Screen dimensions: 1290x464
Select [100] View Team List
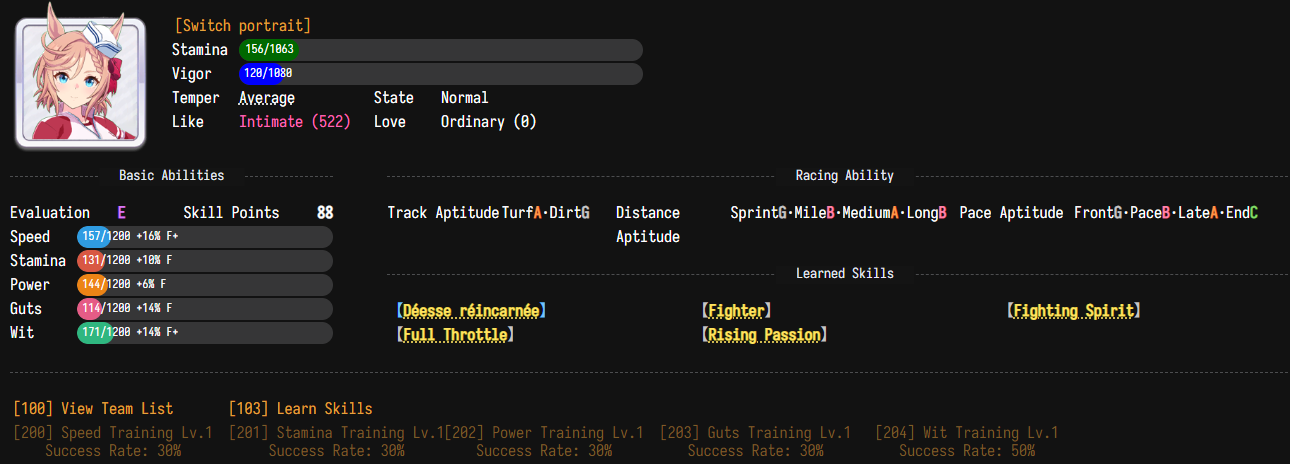[x=93, y=409]
